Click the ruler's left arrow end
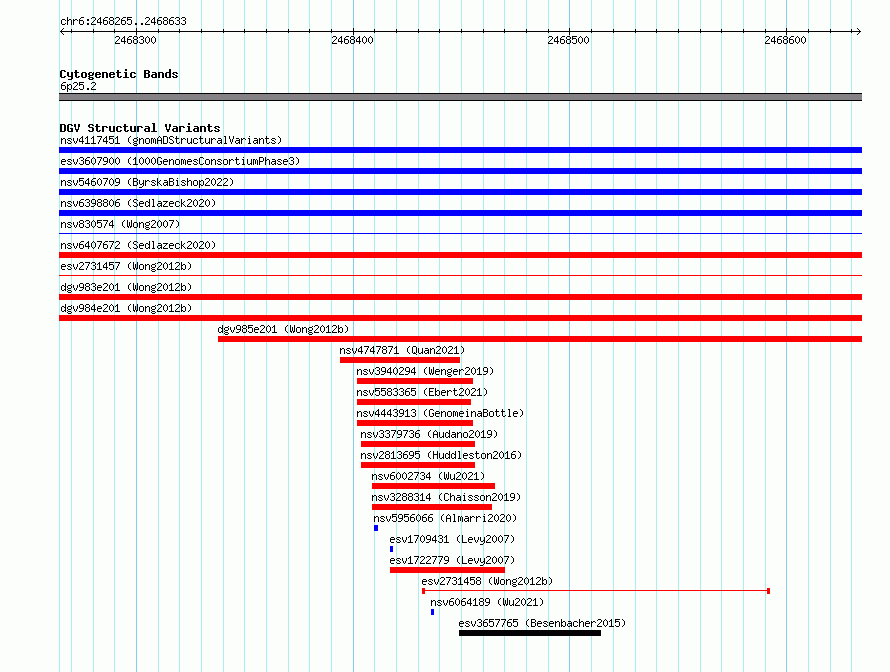The image size is (890, 672). (x=62, y=31)
